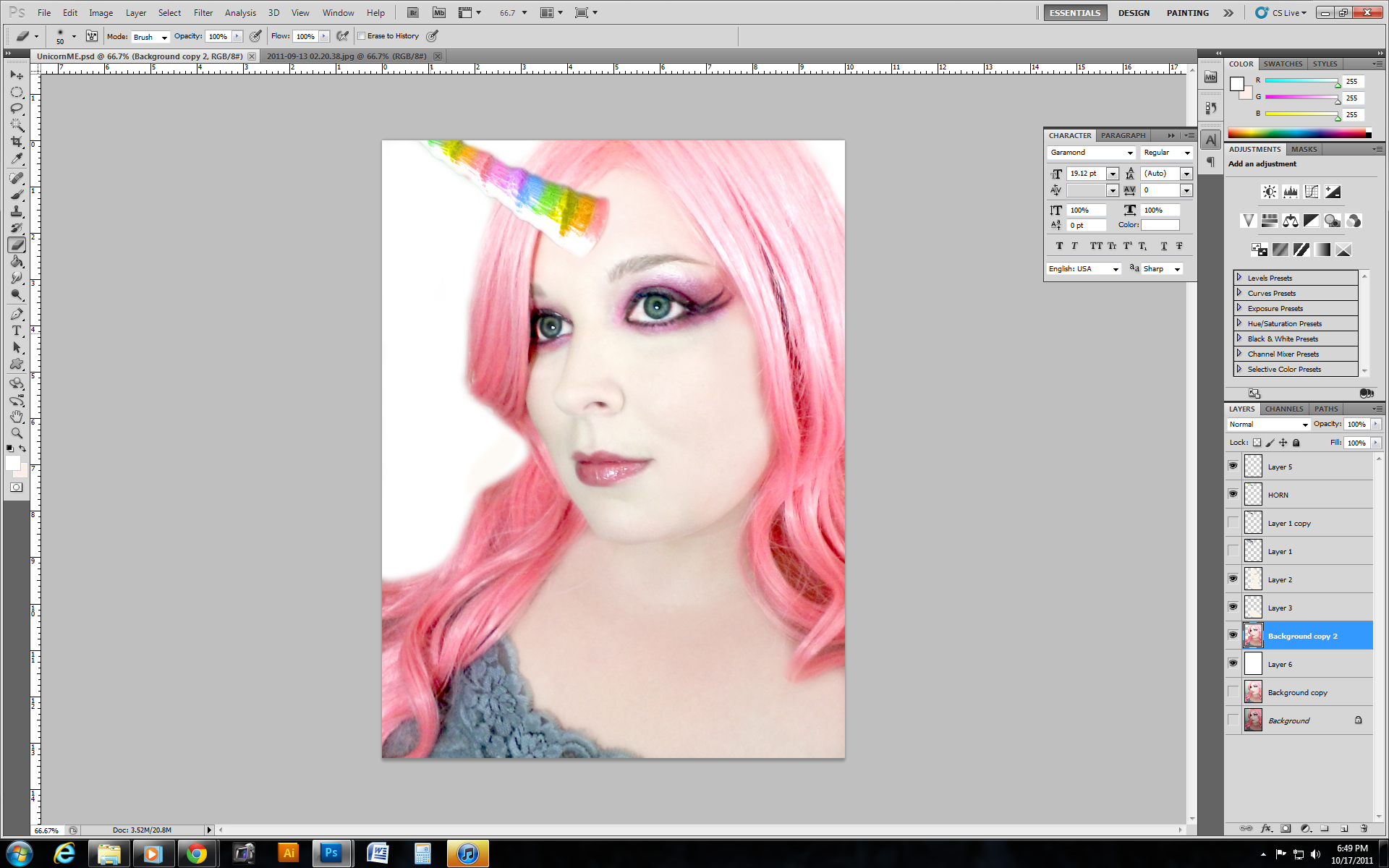Select the Elliptical Marquee tool
The height and width of the screenshot is (868, 1389).
pyautogui.click(x=17, y=92)
